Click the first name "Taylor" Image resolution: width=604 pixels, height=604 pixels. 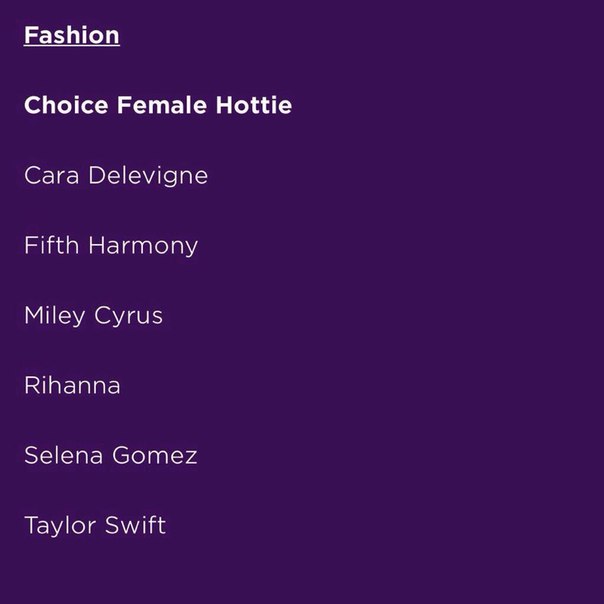click(58, 526)
